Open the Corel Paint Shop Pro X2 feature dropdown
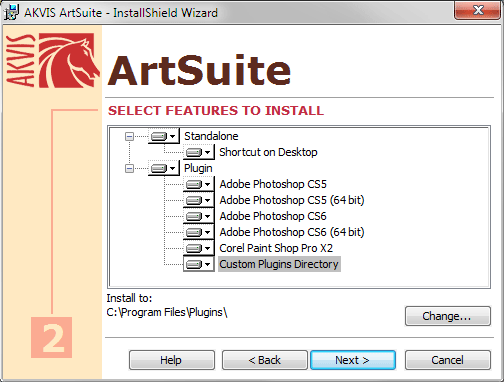Image resolution: width=504 pixels, height=382 pixels. [x=199, y=248]
